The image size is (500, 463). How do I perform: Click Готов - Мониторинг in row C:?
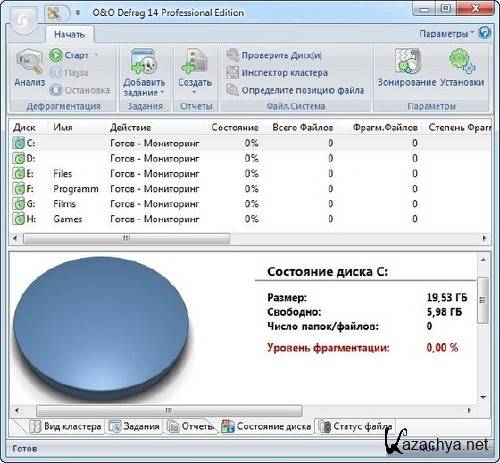[x=155, y=143]
